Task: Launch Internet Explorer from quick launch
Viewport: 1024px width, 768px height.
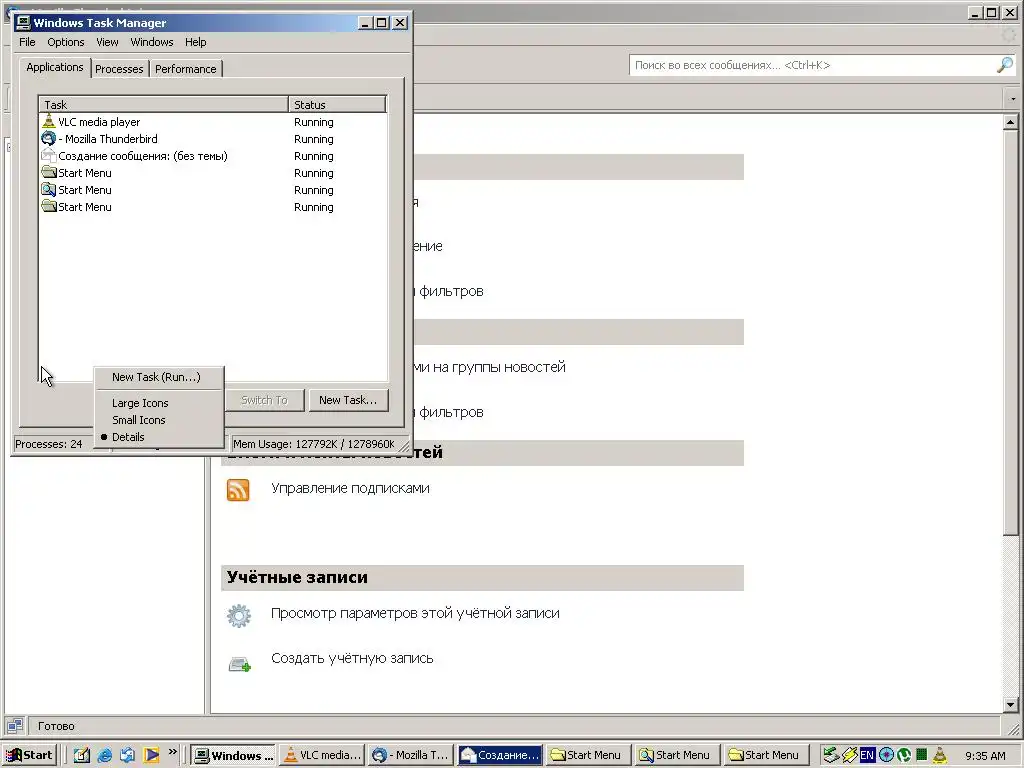Action: [x=104, y=756]
